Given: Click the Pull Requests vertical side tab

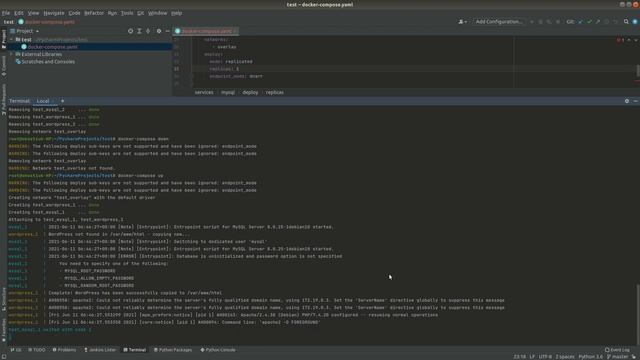Looking at the screenshot, I should pos(4,100).
